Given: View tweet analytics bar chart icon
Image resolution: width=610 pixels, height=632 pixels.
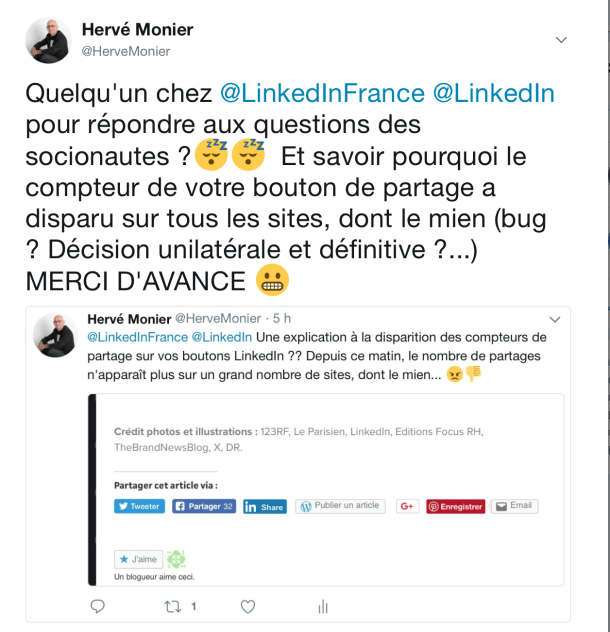Looking at the screenshot, I should click(x=323, y=606).
